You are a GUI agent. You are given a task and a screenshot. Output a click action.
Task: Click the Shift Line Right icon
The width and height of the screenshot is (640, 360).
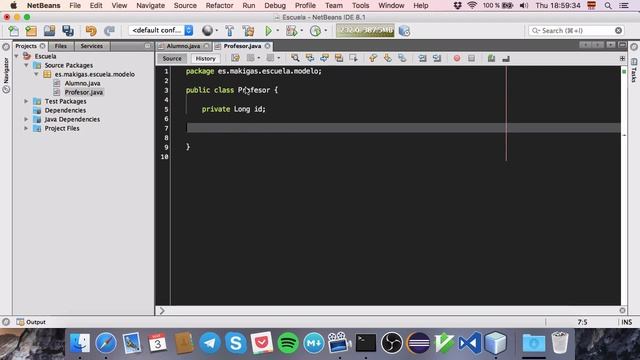pyautogui.click(x=437, y=58)
